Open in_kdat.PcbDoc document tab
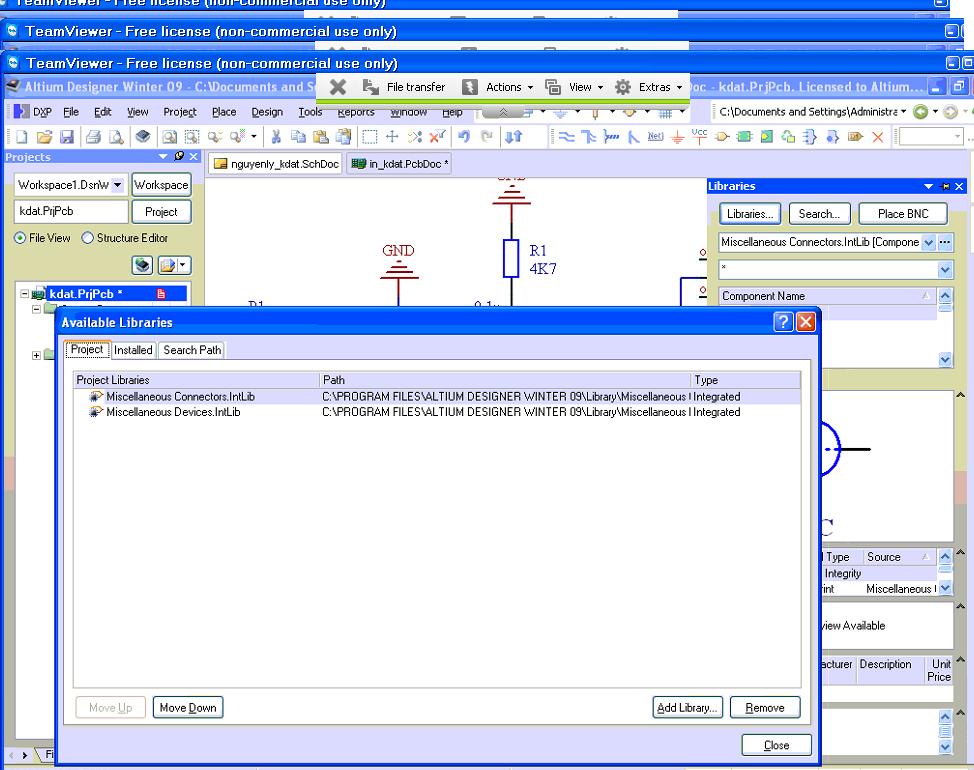 [399, 164]
